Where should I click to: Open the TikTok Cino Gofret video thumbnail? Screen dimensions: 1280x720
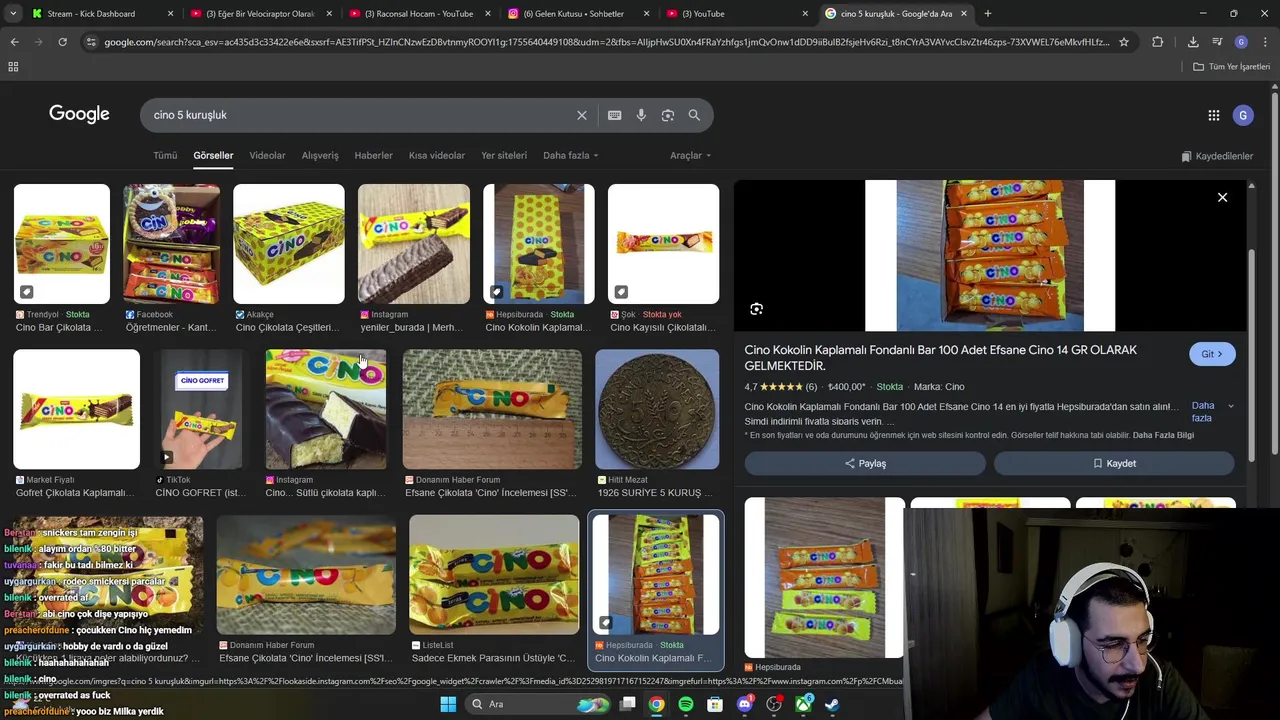pos(201,409)
